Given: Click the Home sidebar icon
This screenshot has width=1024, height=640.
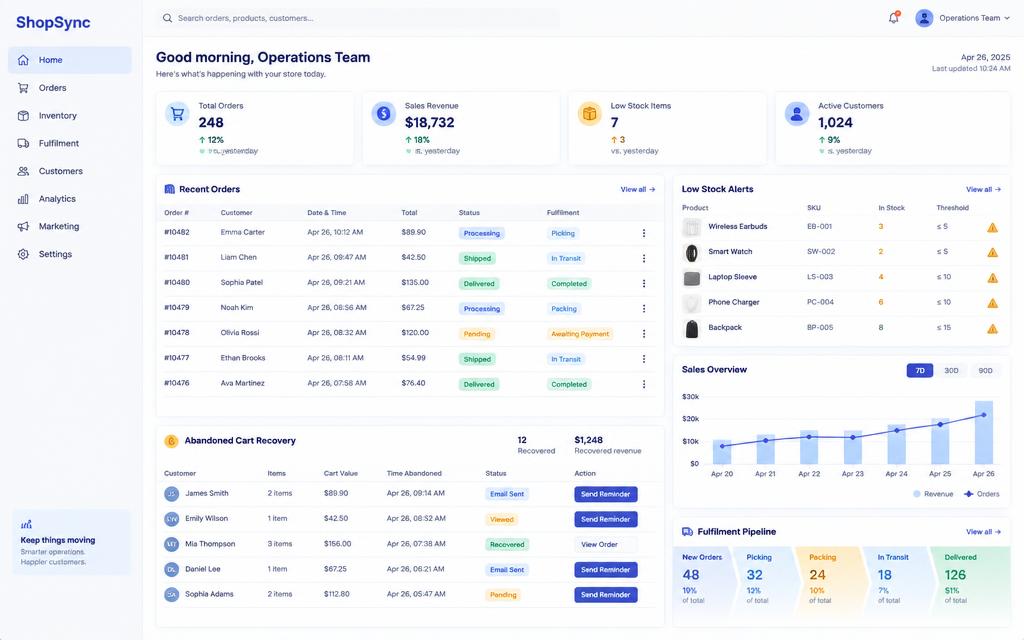Looking at the screenshot, I should (24, 60).
